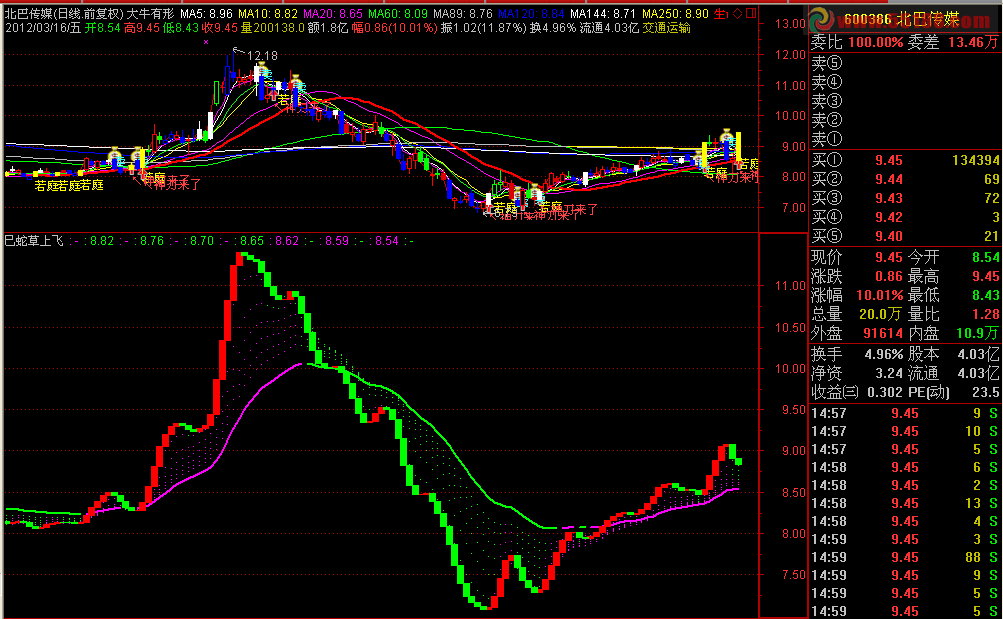Click the 交通运输 sector link

click(x=665, y=28)
